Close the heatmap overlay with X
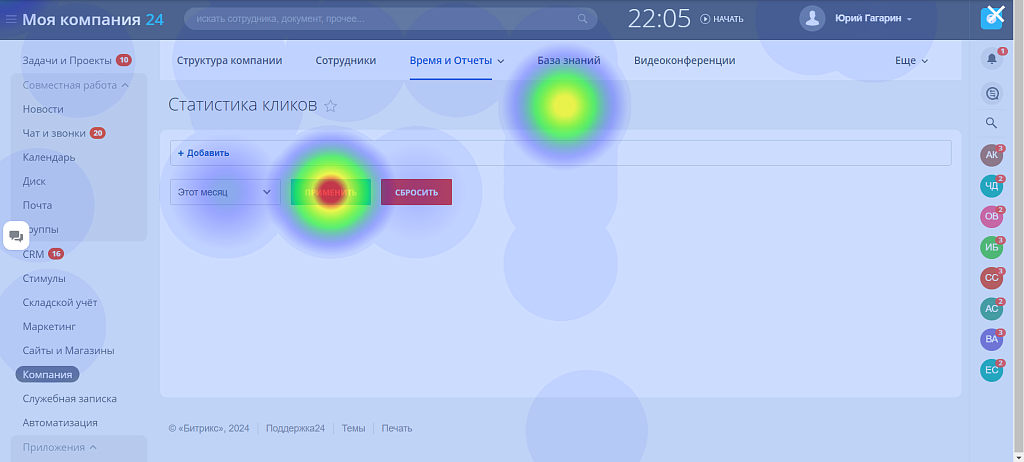 (x=995, y=14)
